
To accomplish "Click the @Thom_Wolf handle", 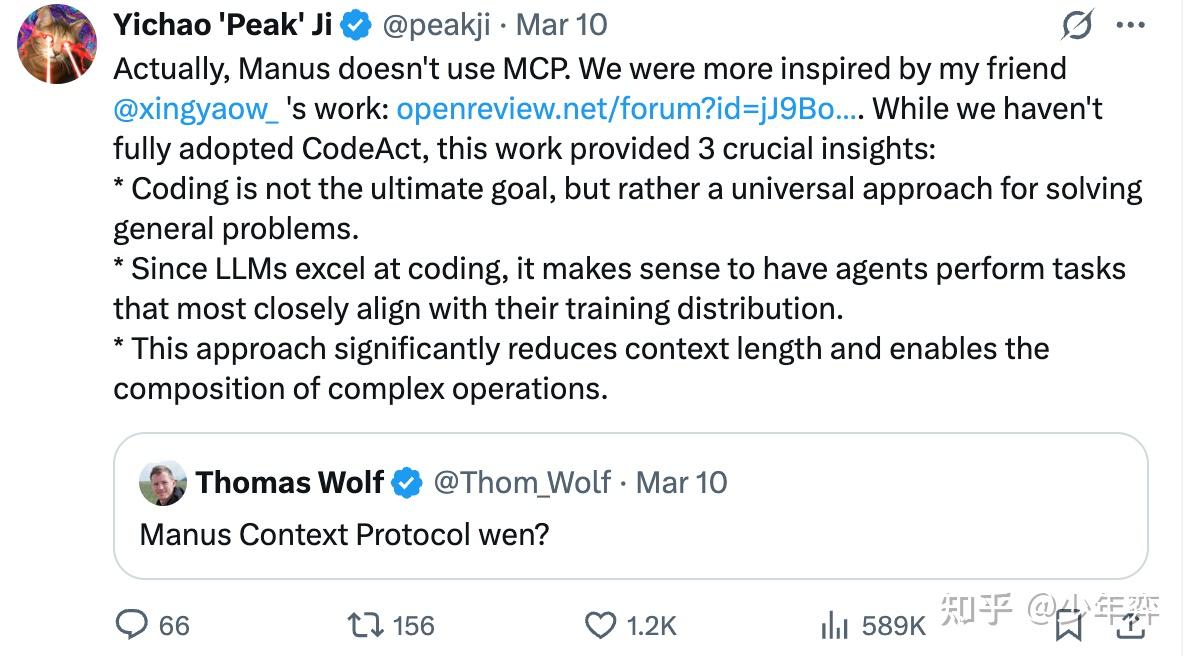I will click(x=521, y=483).
